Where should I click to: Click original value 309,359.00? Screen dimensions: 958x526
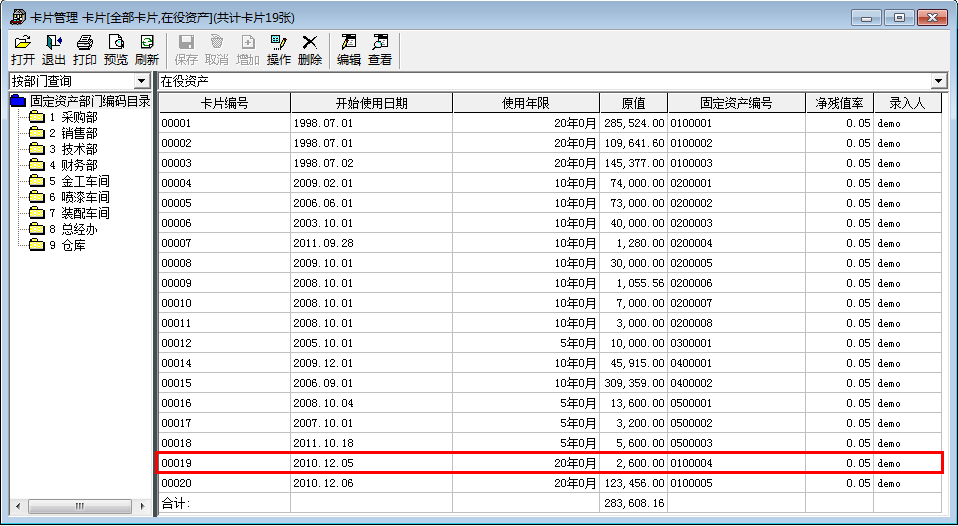click(634, 384)
